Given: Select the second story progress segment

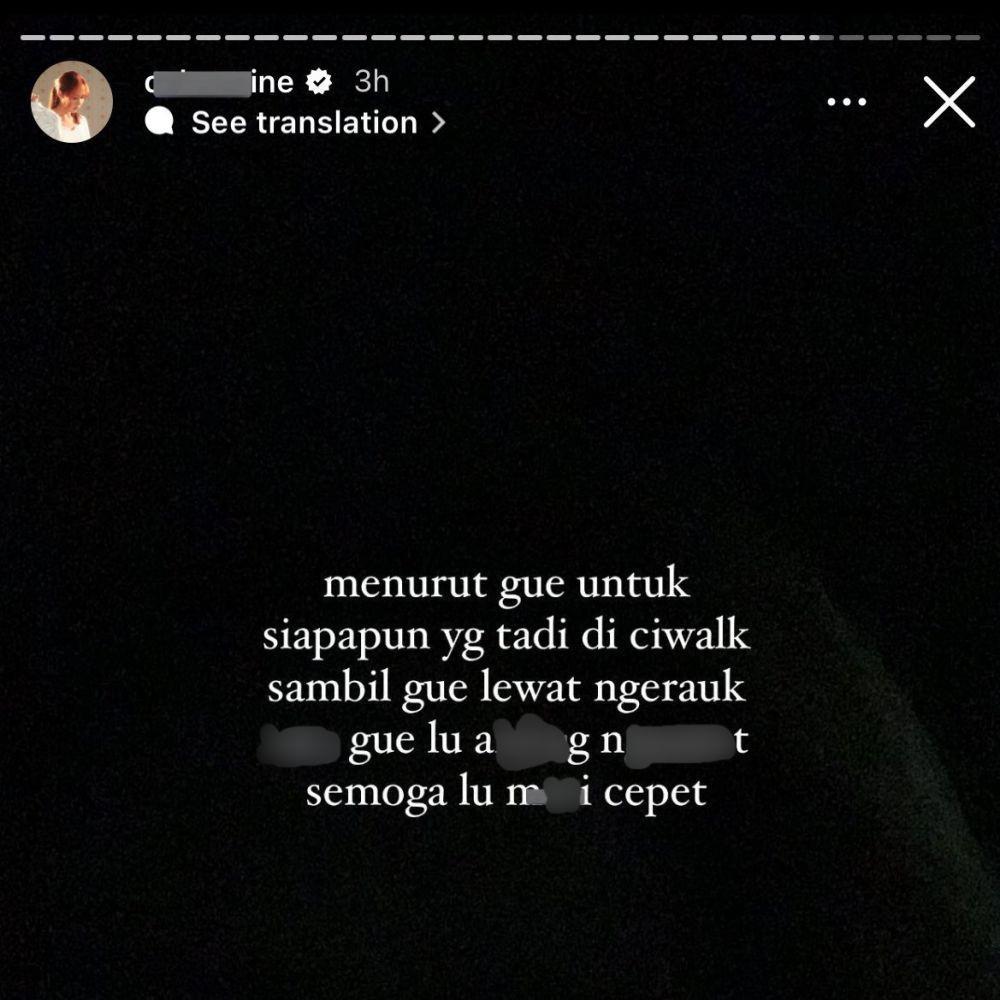Looking at the screenshot, I should (x=62, y=38).
